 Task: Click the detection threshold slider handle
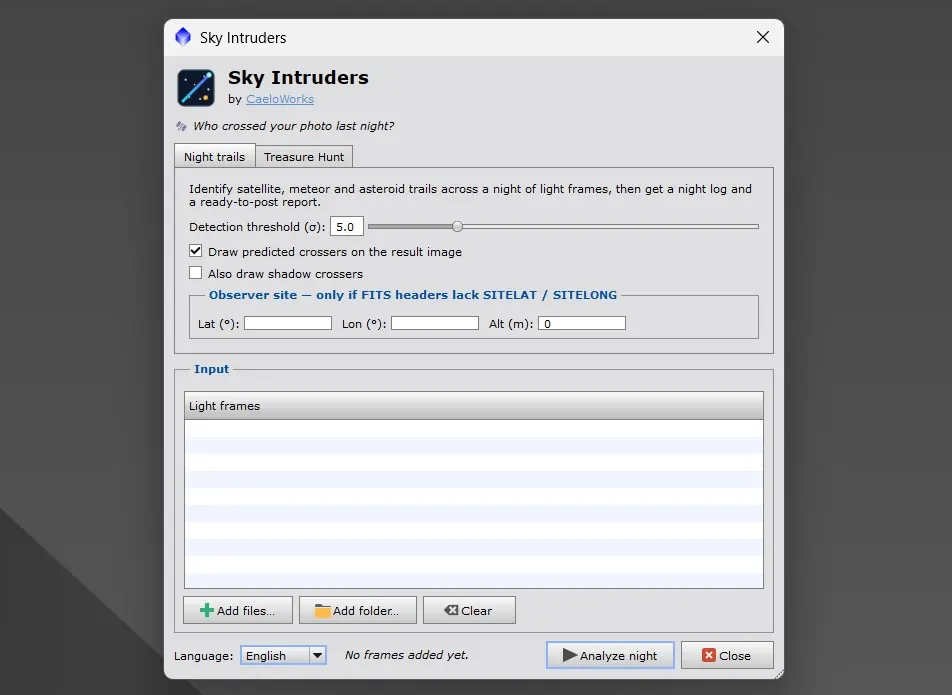click(x=457, y=226)
